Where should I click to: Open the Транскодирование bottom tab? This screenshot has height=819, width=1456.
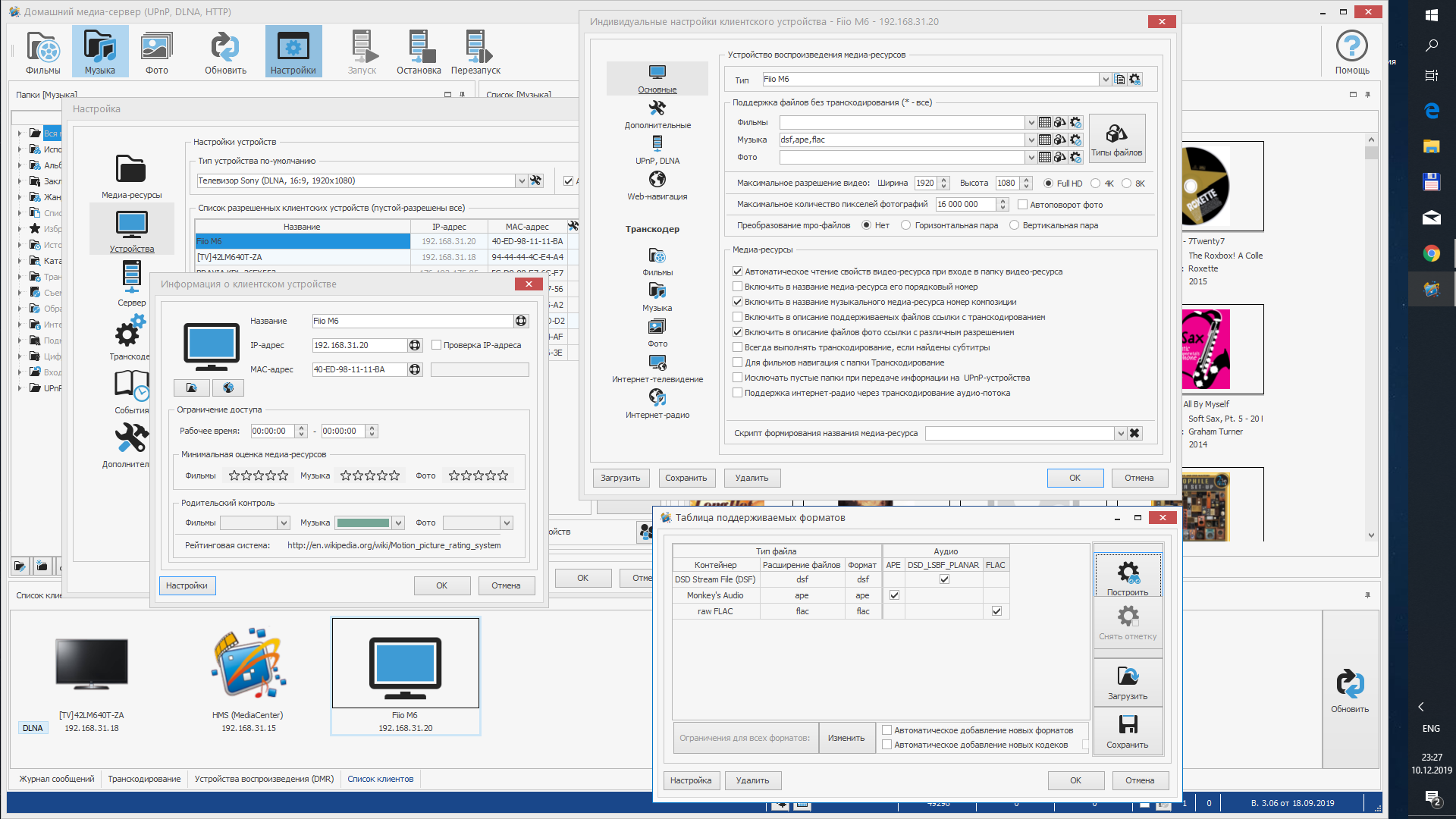click(x=144, y=779)
